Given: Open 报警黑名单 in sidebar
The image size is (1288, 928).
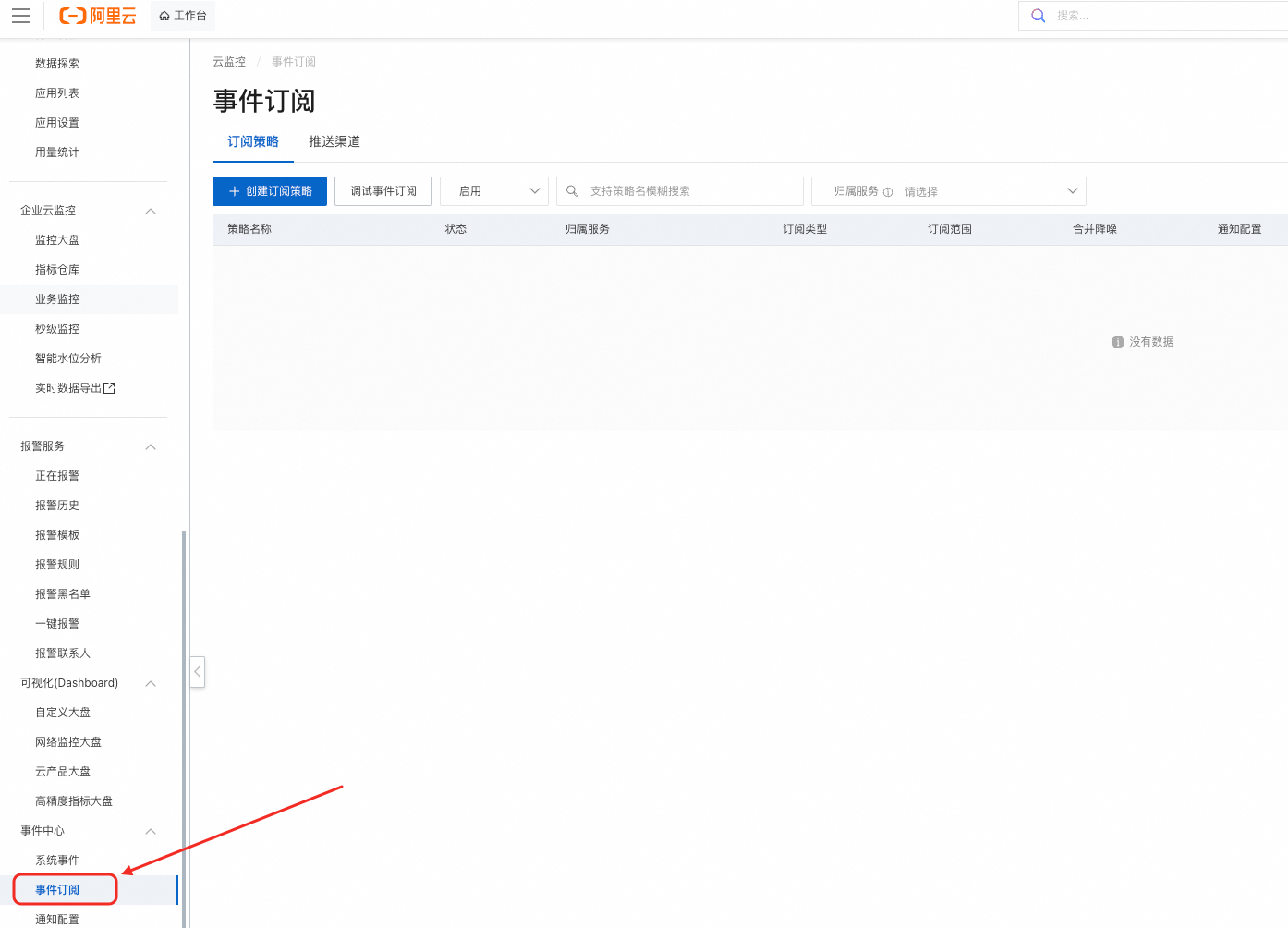Looking at the screenshot, I should (x=63, y=594).
